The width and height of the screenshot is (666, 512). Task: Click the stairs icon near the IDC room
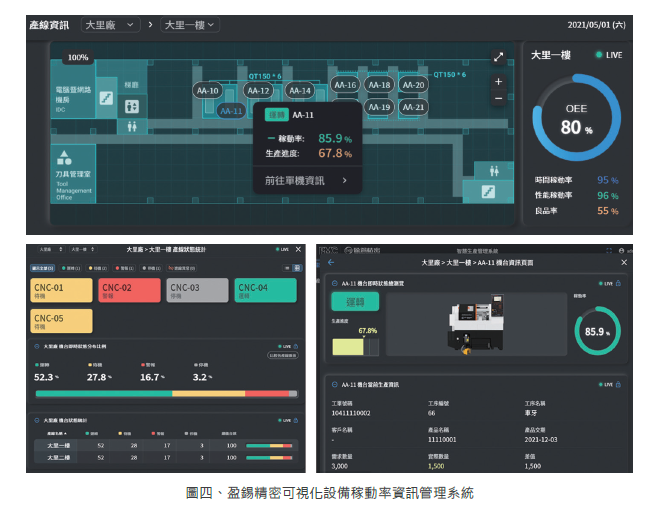click(x=106, y=98)
